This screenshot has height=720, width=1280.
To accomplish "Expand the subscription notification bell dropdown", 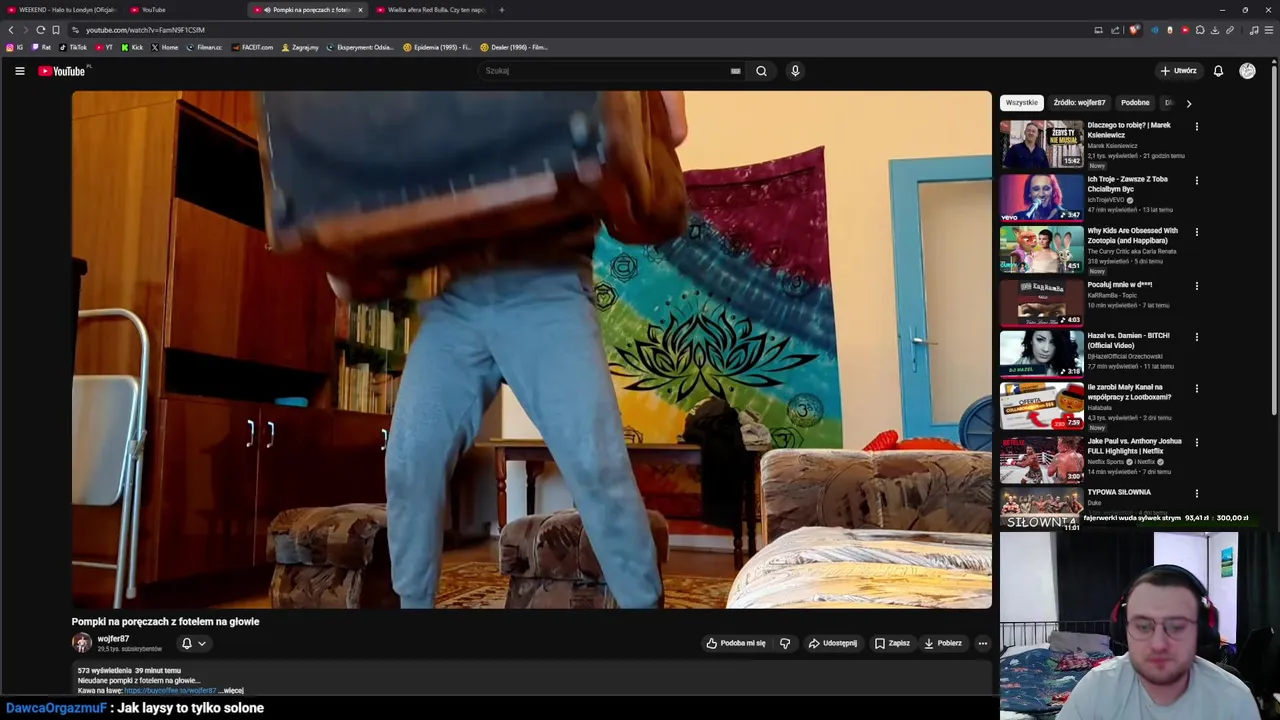I will [193, 644].
